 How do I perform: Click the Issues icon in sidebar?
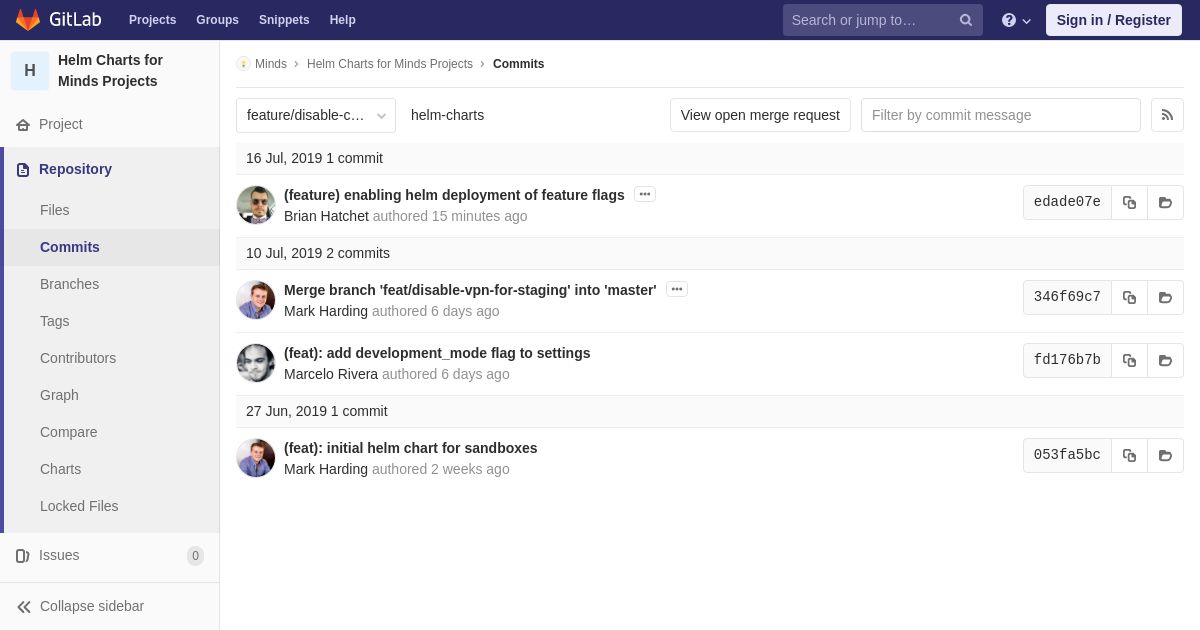point(23,555)
